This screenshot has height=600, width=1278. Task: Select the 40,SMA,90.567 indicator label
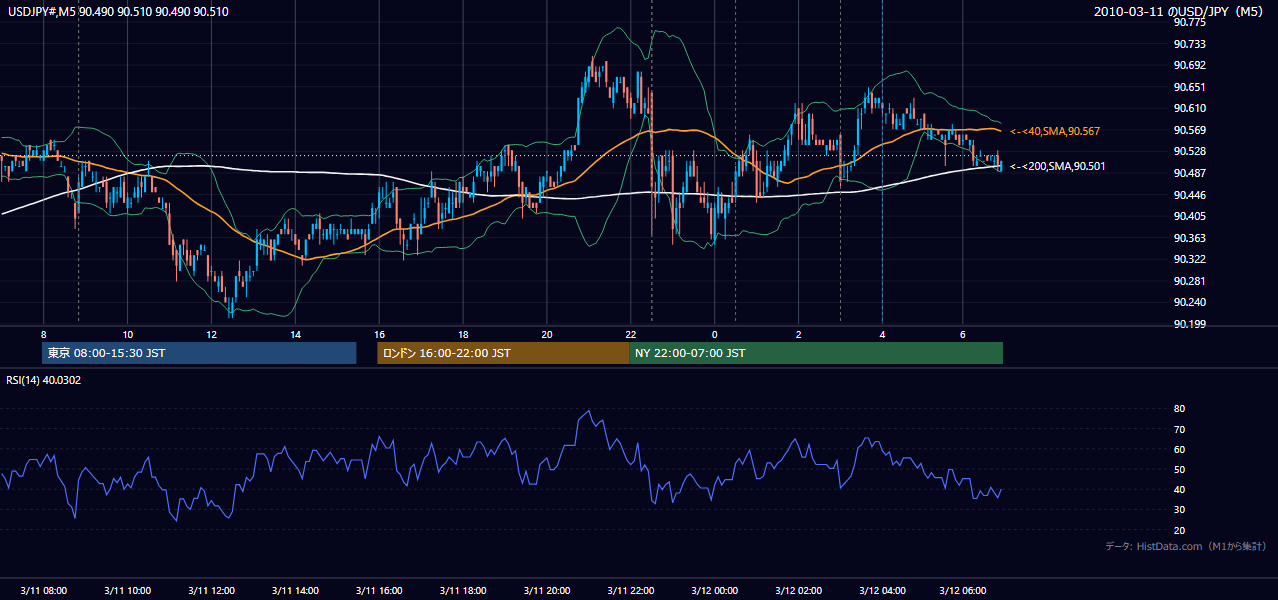click(x=1055, y=131)
